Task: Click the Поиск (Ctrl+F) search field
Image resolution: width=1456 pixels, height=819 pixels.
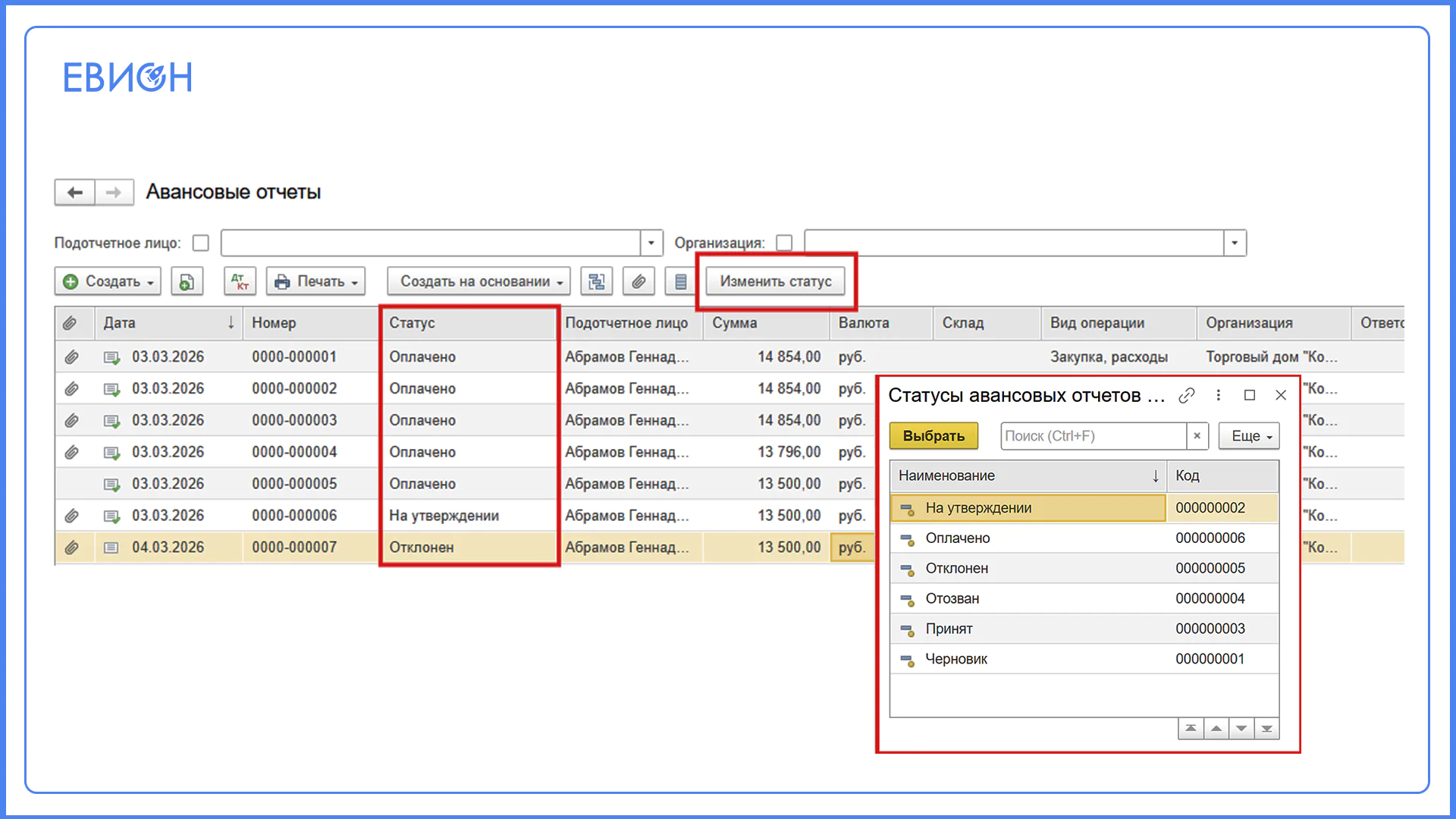Action: click(1094, 436)
